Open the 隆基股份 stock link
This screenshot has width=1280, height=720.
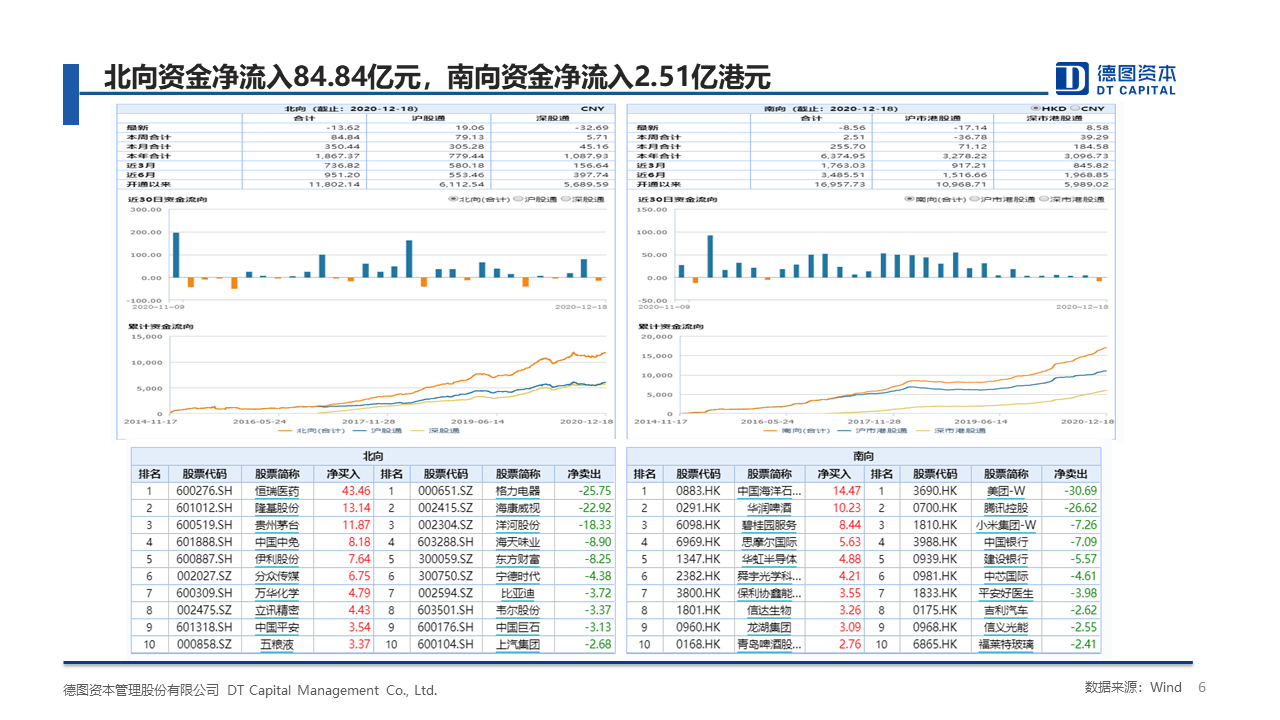[277, 508]
